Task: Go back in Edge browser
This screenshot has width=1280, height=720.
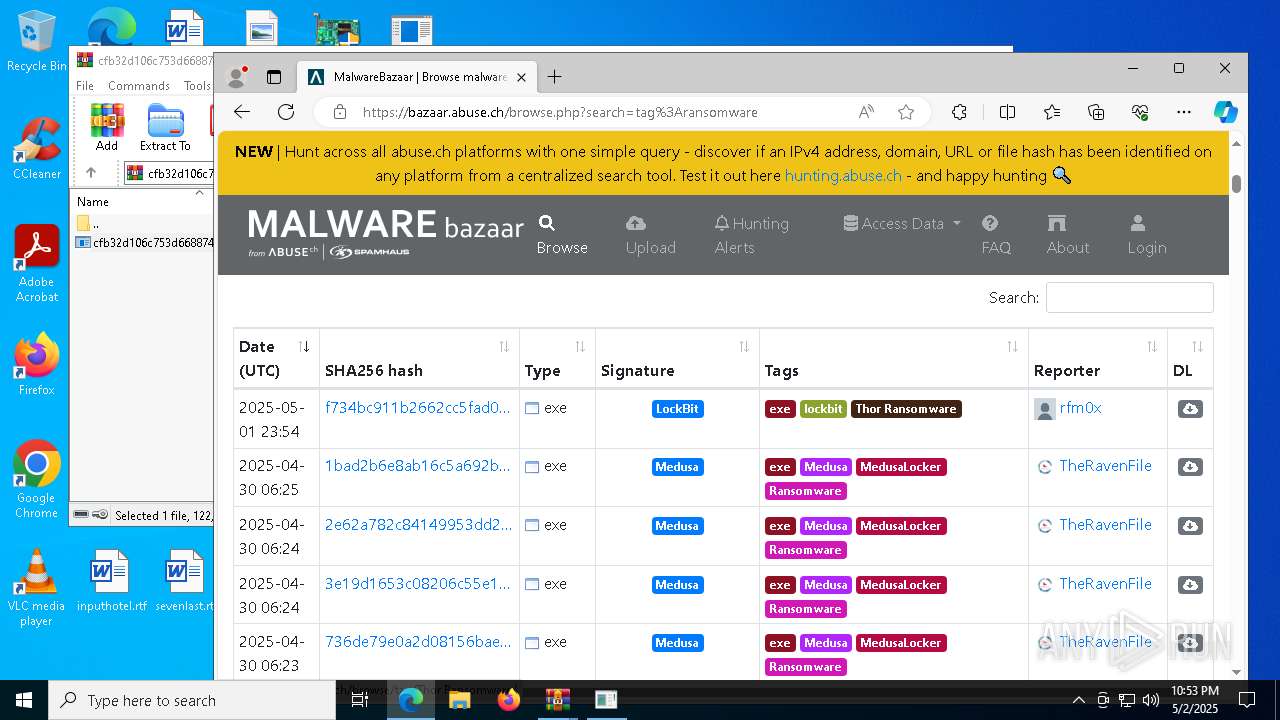Action: (242, 112)
